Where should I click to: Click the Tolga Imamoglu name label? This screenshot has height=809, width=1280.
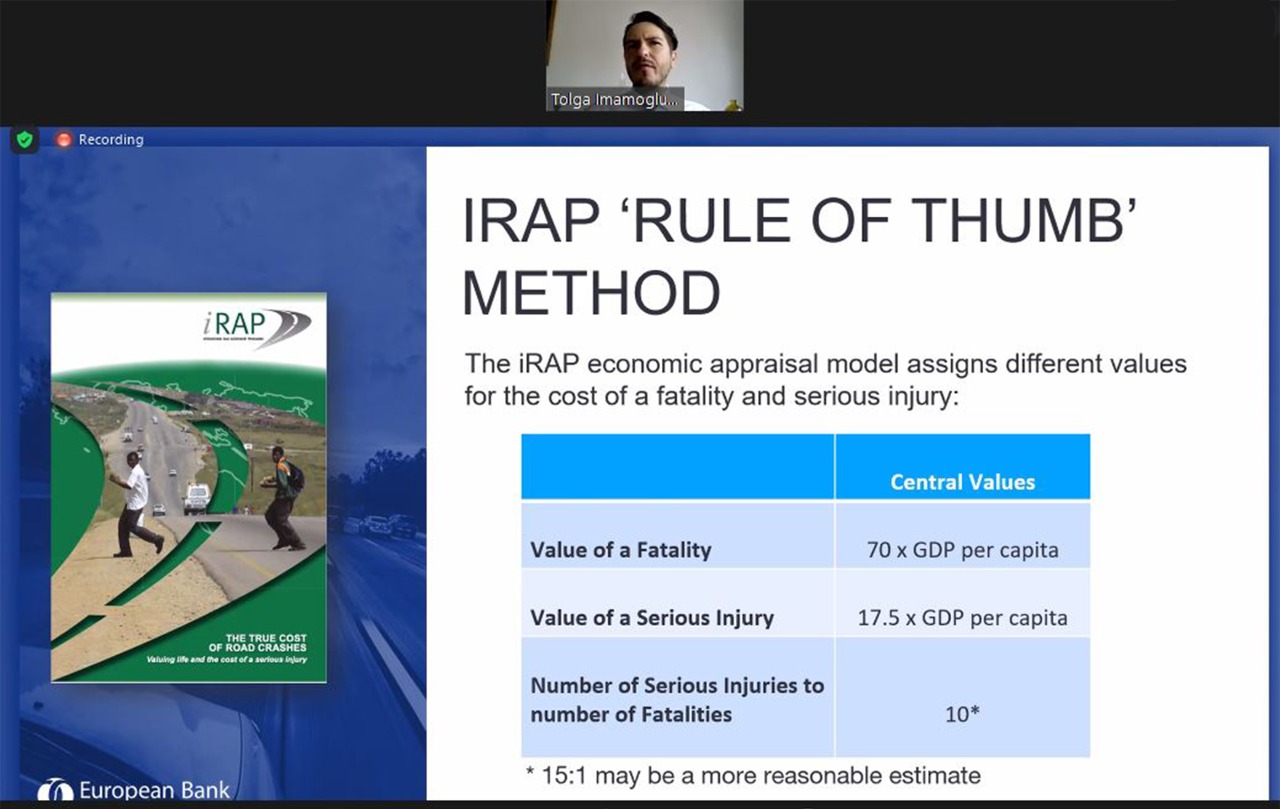click(615, 100)
